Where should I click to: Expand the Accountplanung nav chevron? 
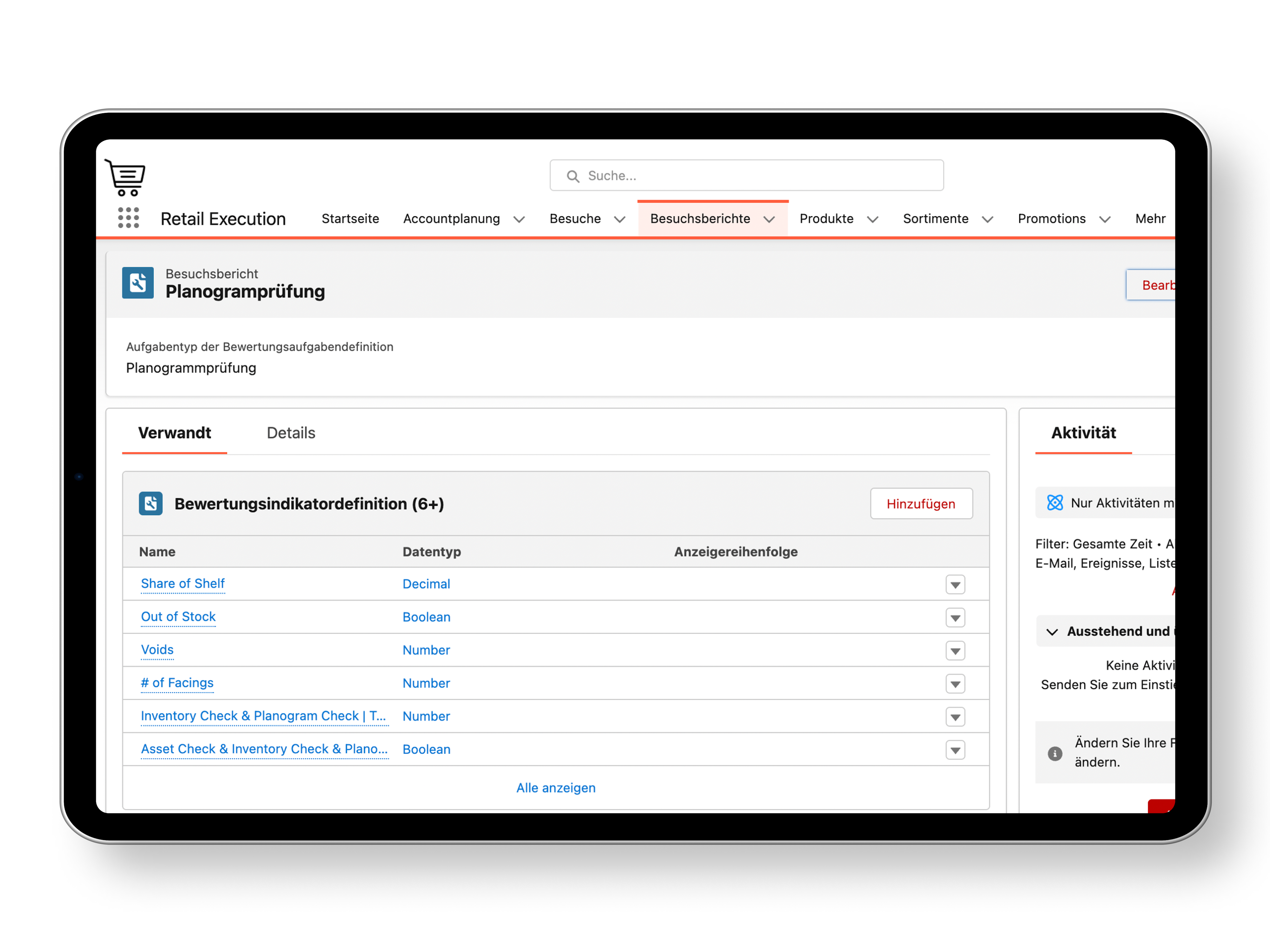[519, 220]
